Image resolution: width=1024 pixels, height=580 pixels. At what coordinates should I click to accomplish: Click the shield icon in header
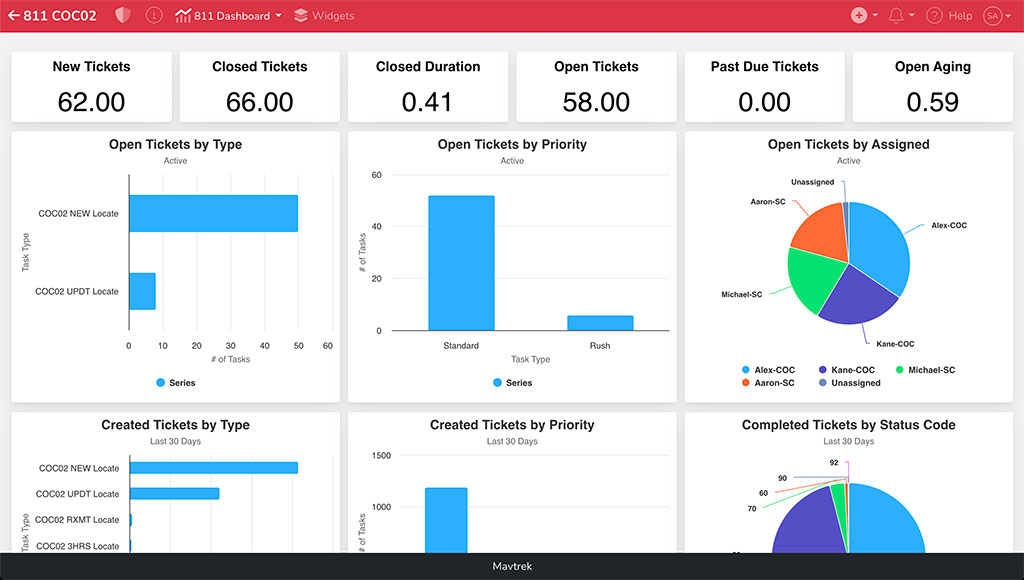123,16
